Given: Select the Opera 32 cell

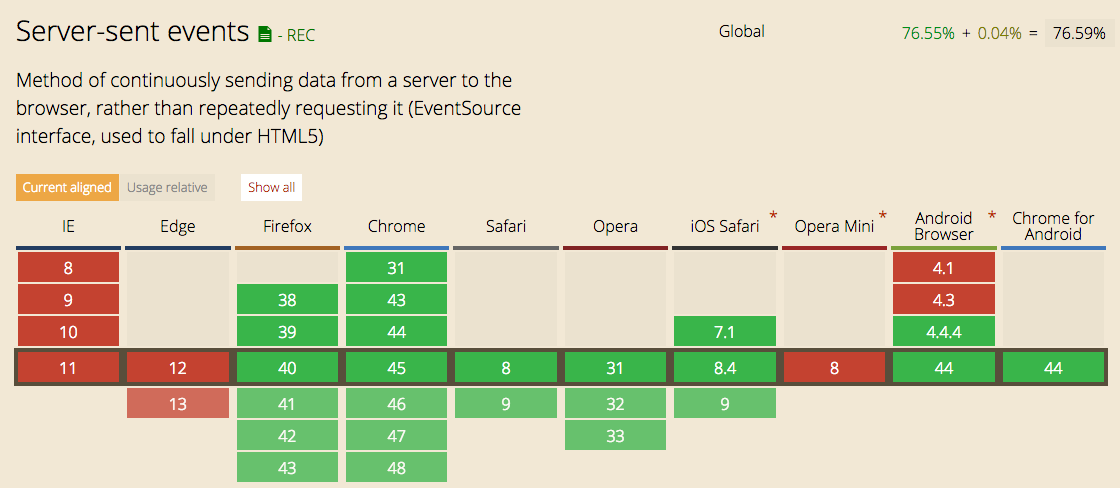Looking at the screenshot, I should pyautogui.click(x=615, y=404).
